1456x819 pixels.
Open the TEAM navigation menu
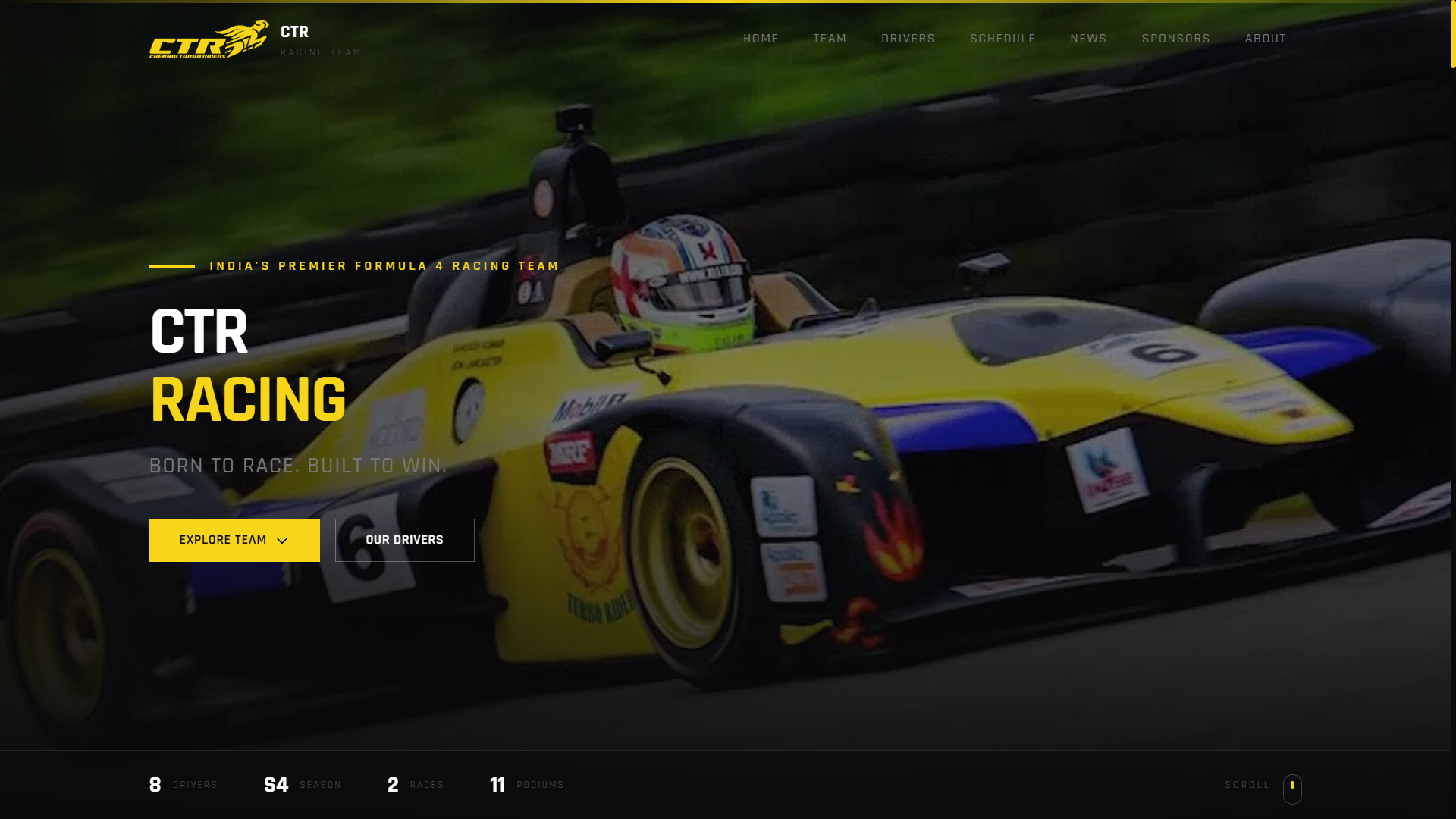point(829,39)
